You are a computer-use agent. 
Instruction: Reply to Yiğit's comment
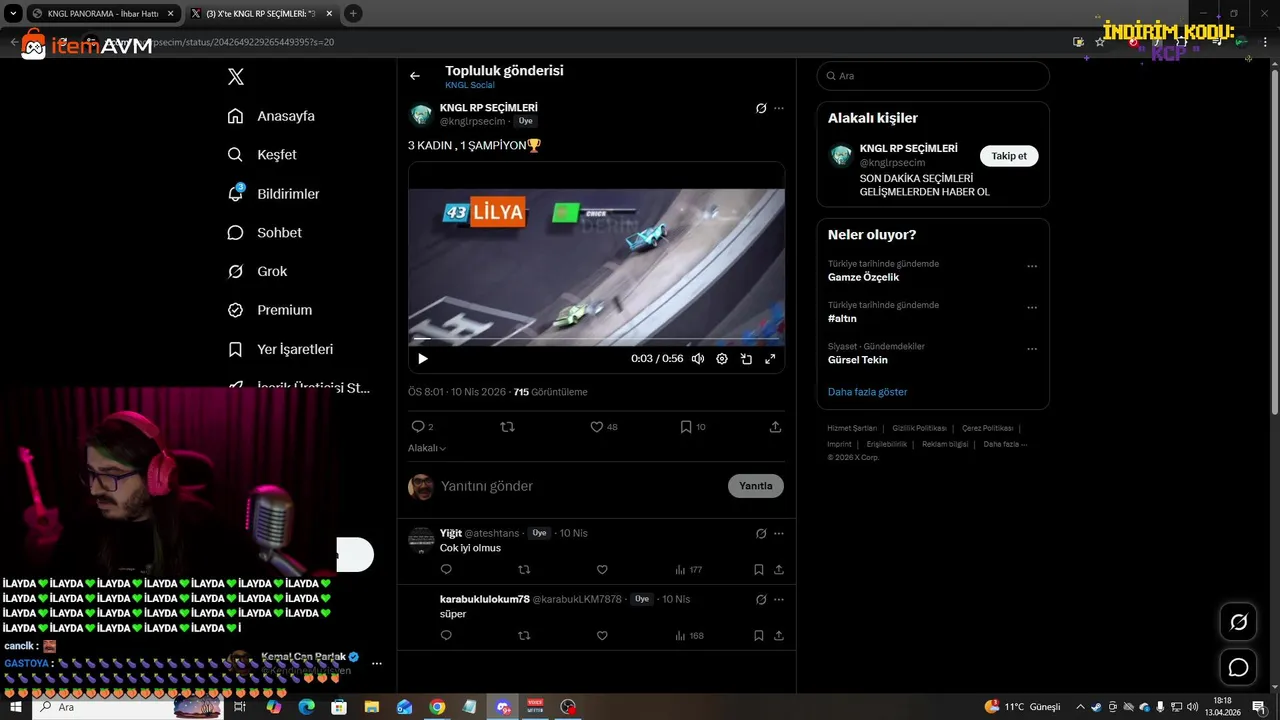446,570
